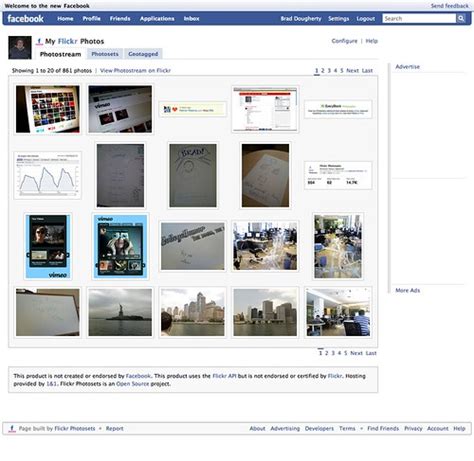This screenshot has width=474, height=461.
Task: Click the search magnifier icon
Action: pyautogui.click(x=461, y=19)
